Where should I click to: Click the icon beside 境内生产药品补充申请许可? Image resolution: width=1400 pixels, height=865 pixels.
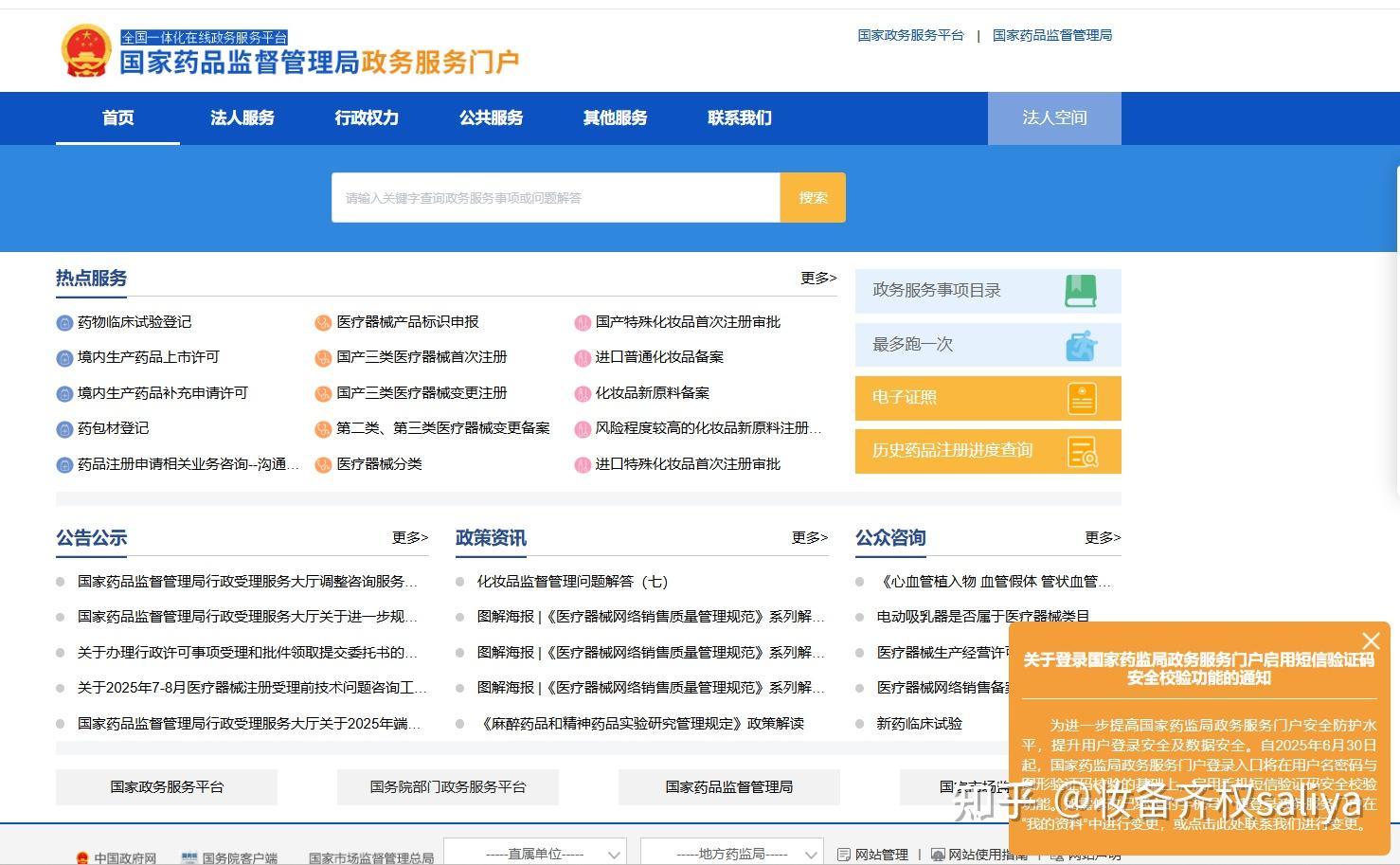64,394
